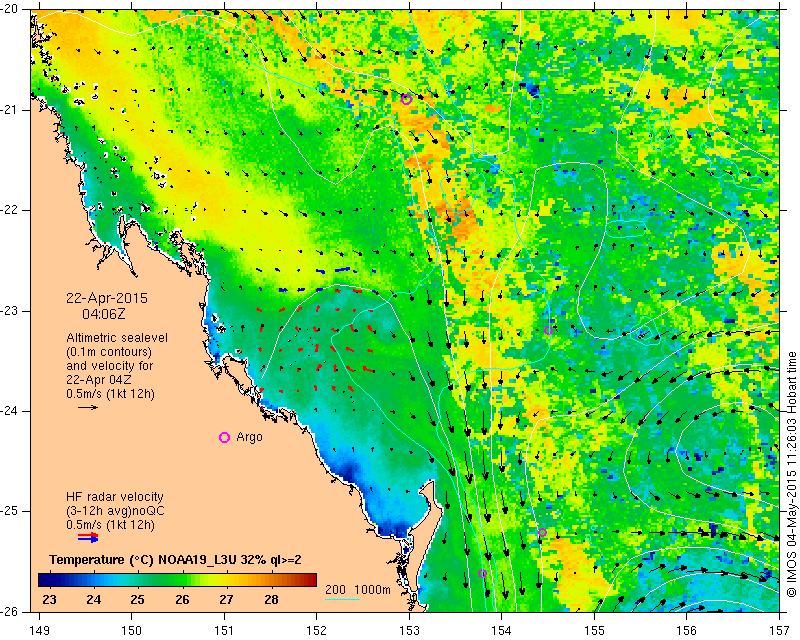Click the '149' longitude axis label
This screenshot has width=800, height=640.
(x=40, y=631)
